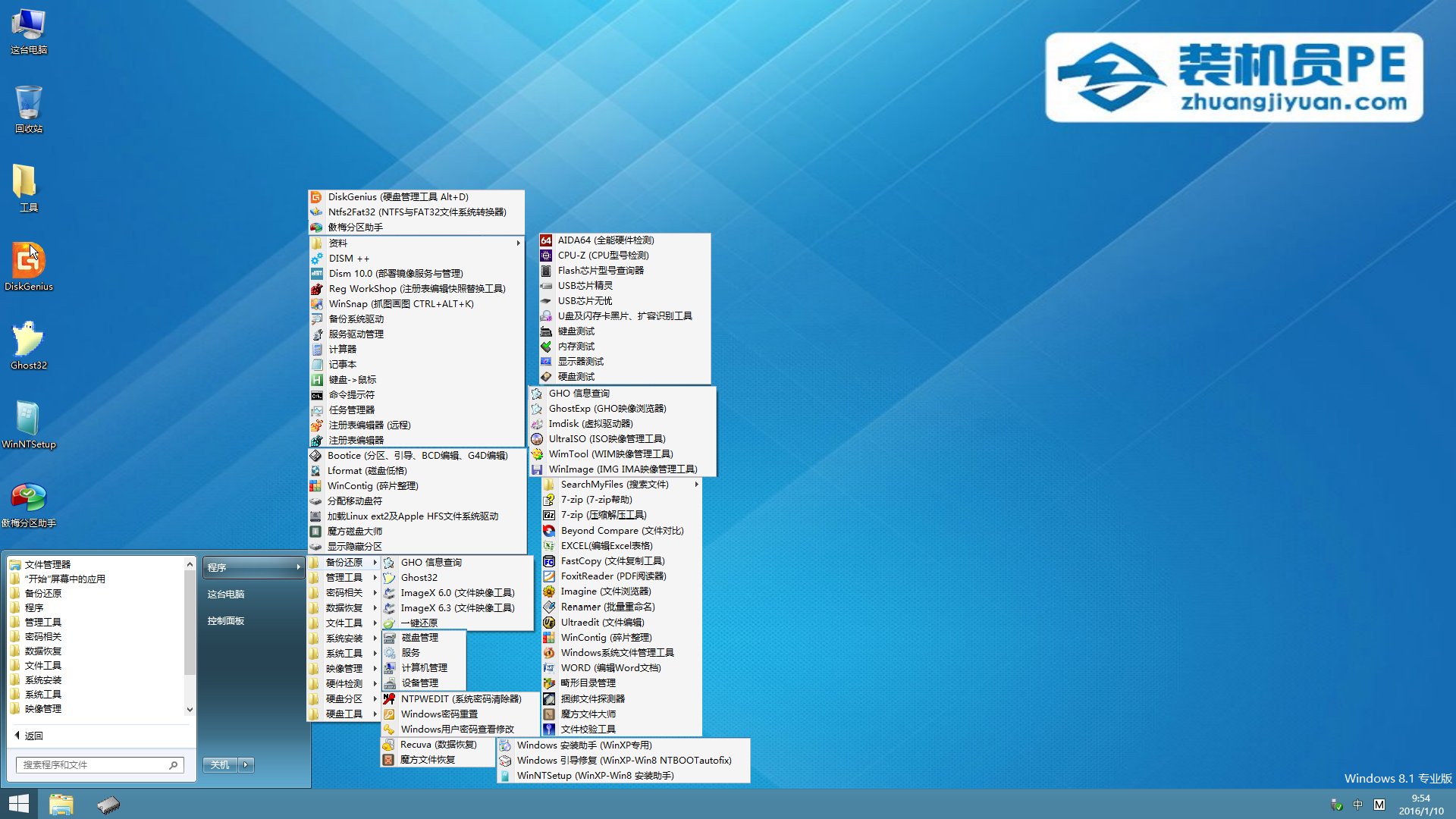This screenshot has height=819, width=1456.
Task: Select AIDA64 hardware detection entry
Action: tap(605, 240)
